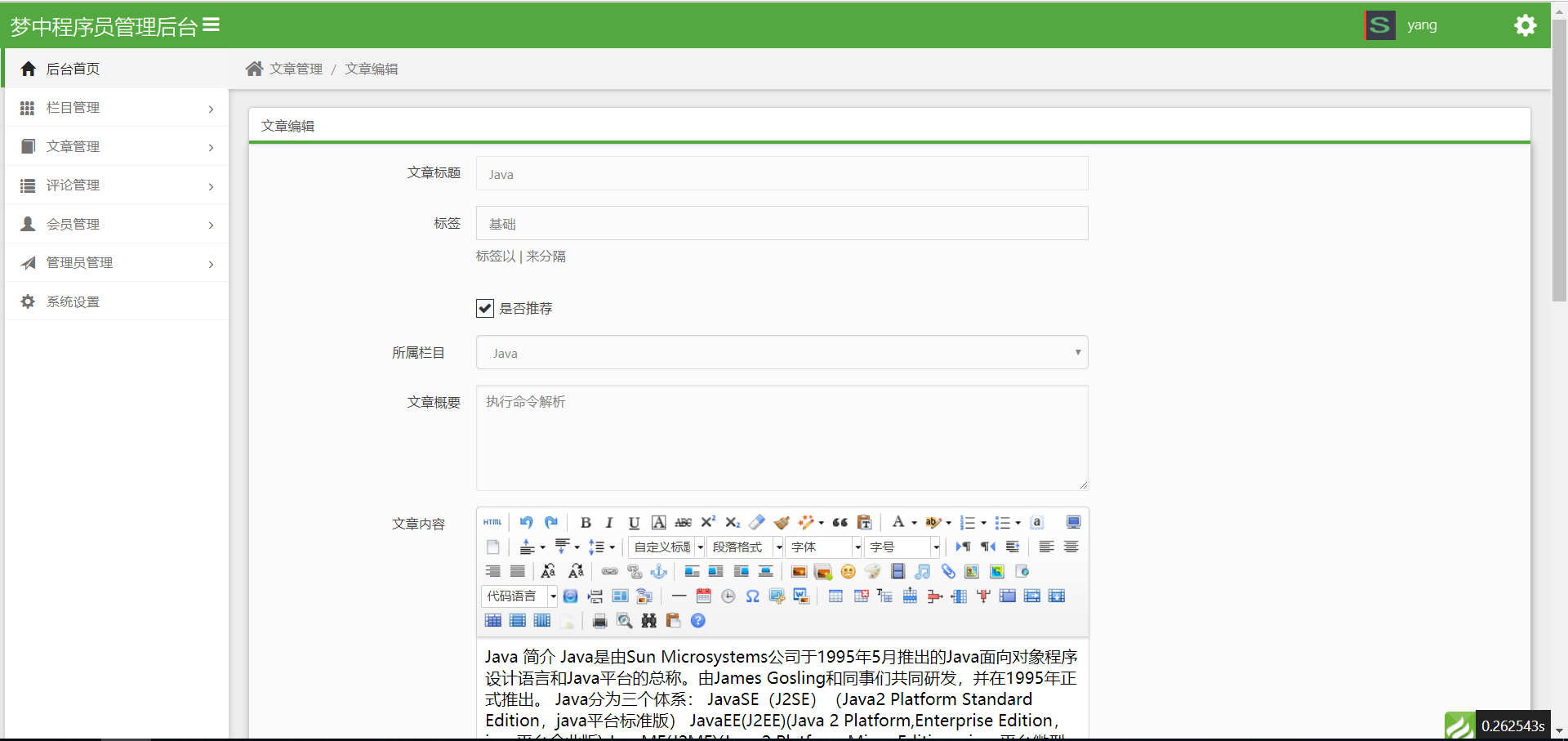Click the redo arrow in editor toolbar

click(x=551, y=522)
